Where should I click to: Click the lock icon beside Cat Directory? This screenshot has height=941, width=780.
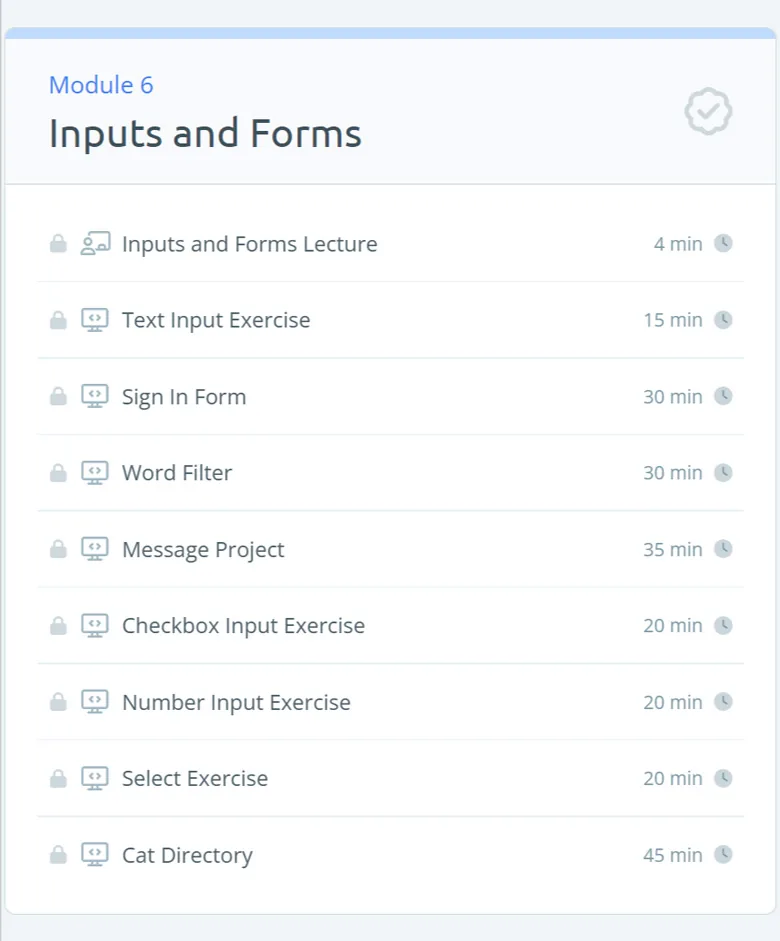point(58,855)
